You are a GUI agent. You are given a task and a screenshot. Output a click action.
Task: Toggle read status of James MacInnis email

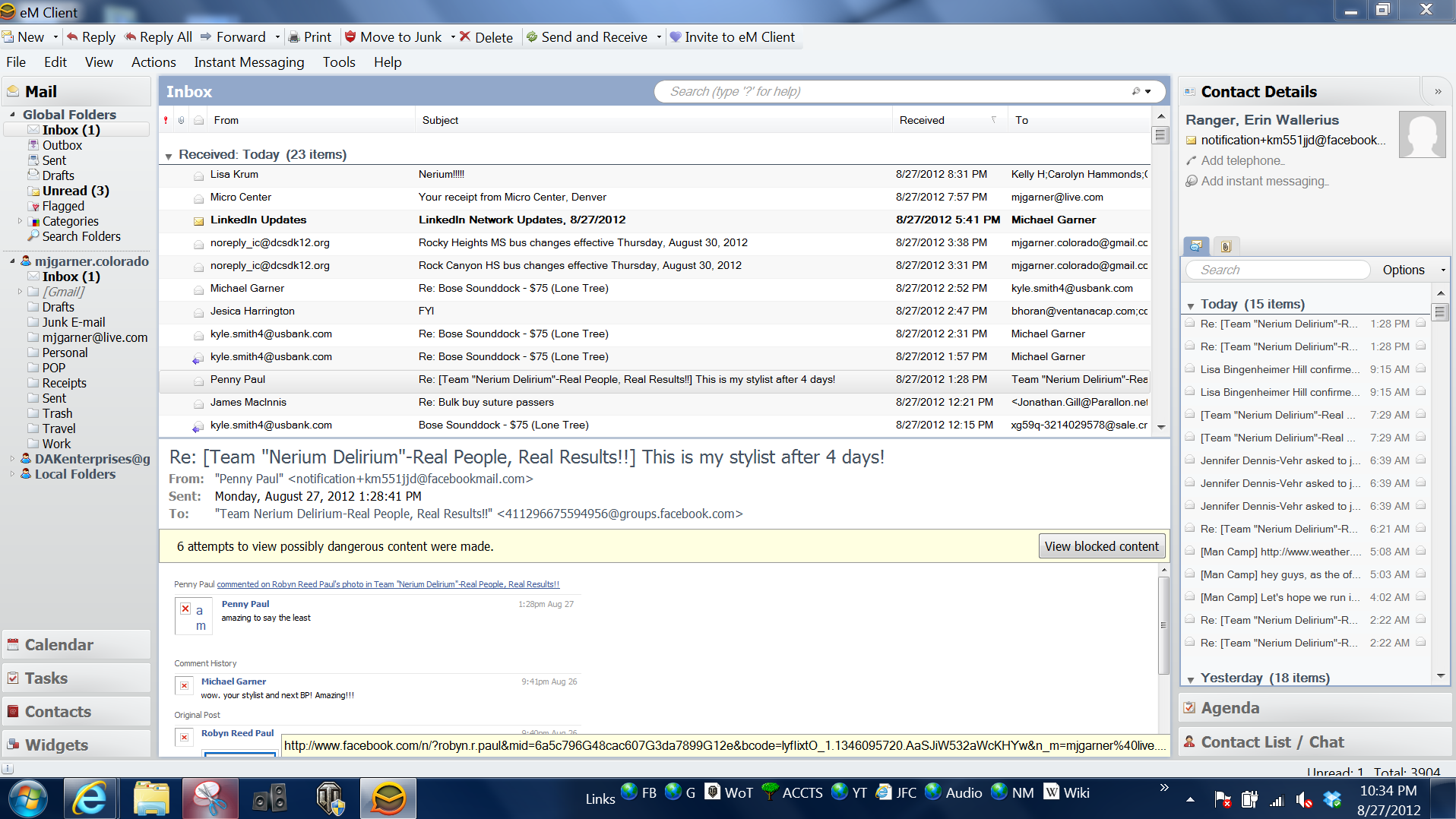point(198,403)
